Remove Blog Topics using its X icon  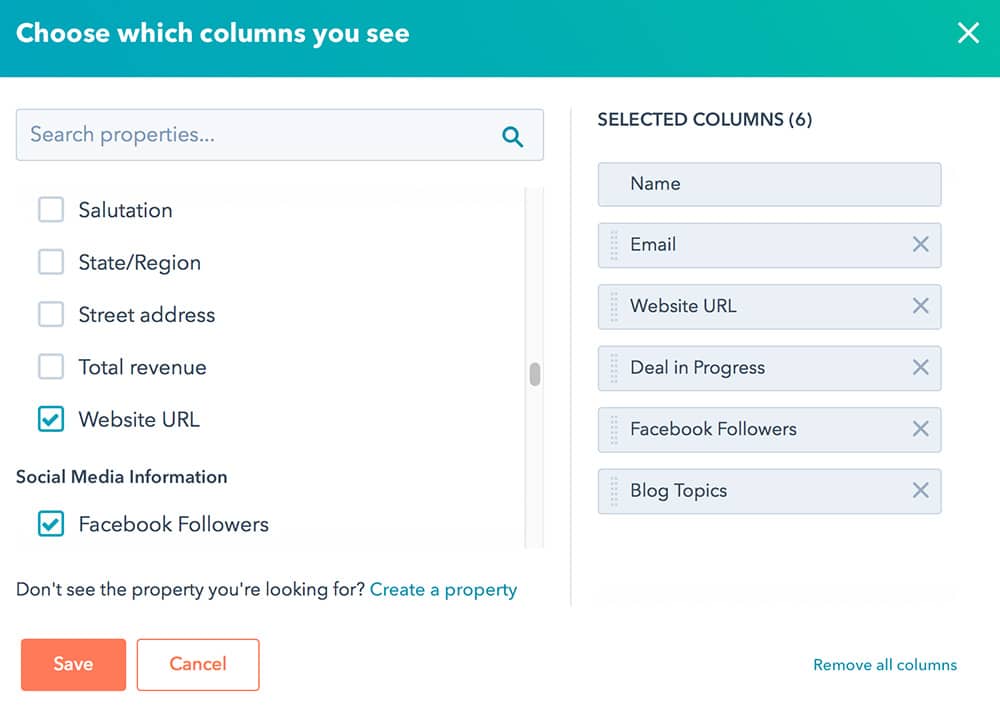point(921,491)
